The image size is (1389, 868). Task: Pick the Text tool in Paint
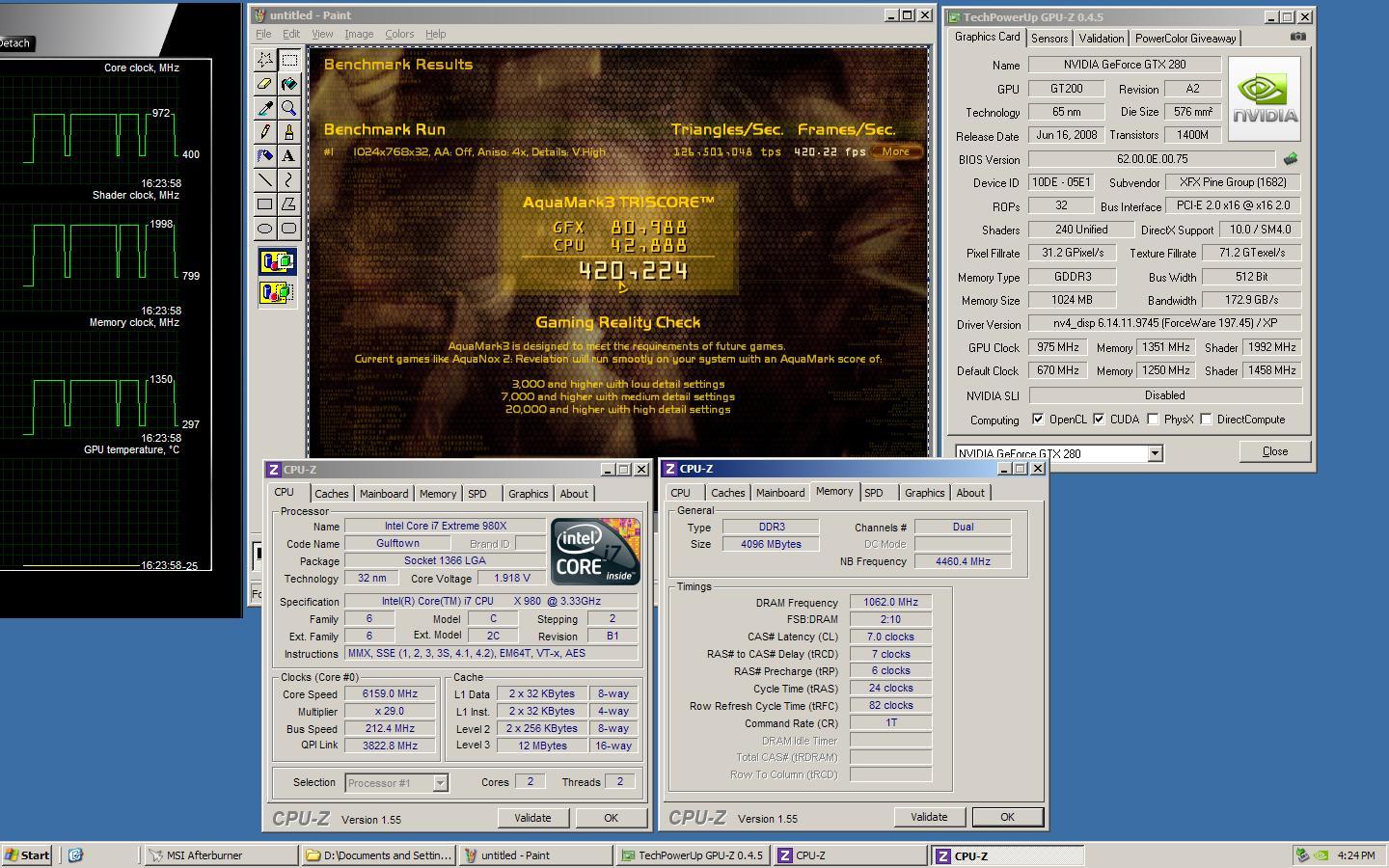pyautogui.click(x=288, y=156)
